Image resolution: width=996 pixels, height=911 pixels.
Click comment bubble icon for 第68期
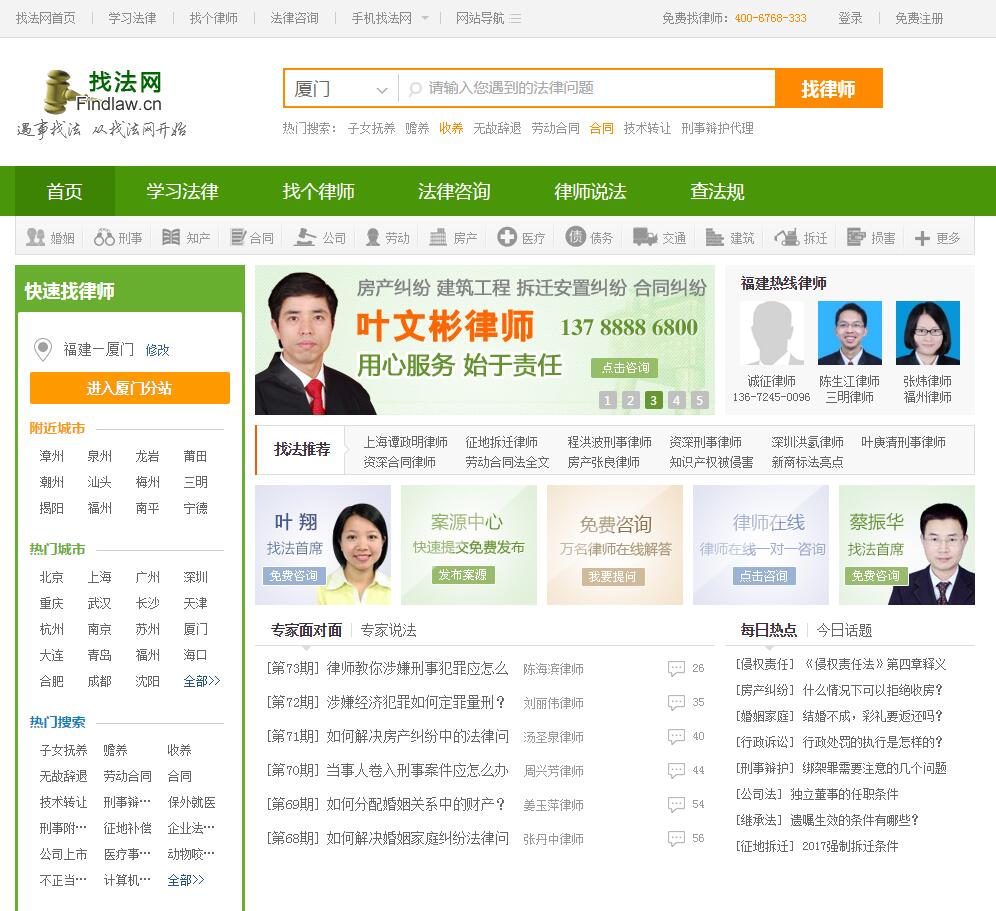pos(676,839)
